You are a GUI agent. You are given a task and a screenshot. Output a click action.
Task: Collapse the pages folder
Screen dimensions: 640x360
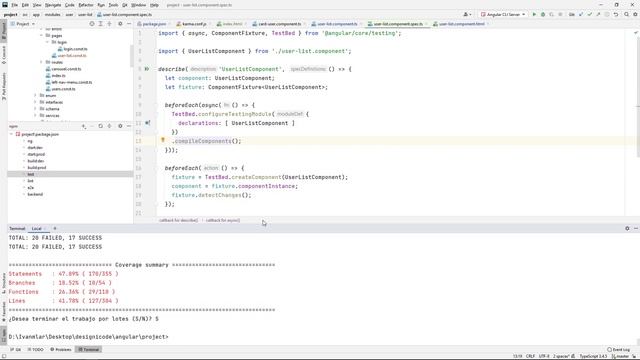point(42,36)
